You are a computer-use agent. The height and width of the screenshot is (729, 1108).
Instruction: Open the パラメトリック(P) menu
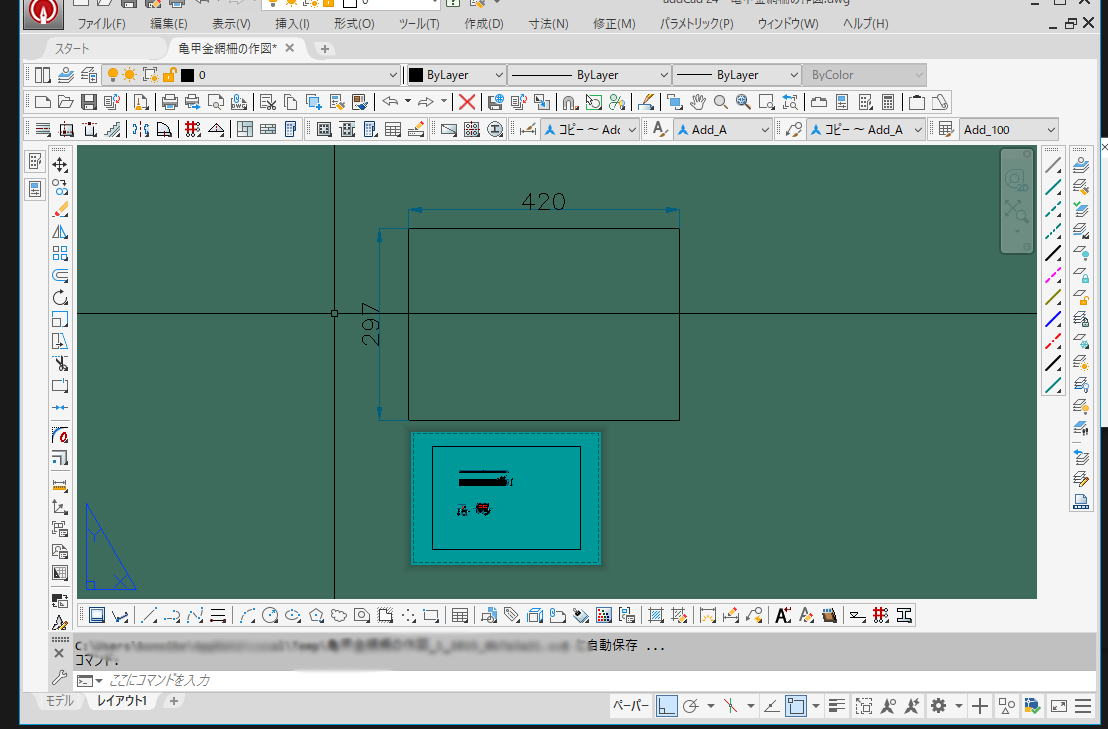697,23
